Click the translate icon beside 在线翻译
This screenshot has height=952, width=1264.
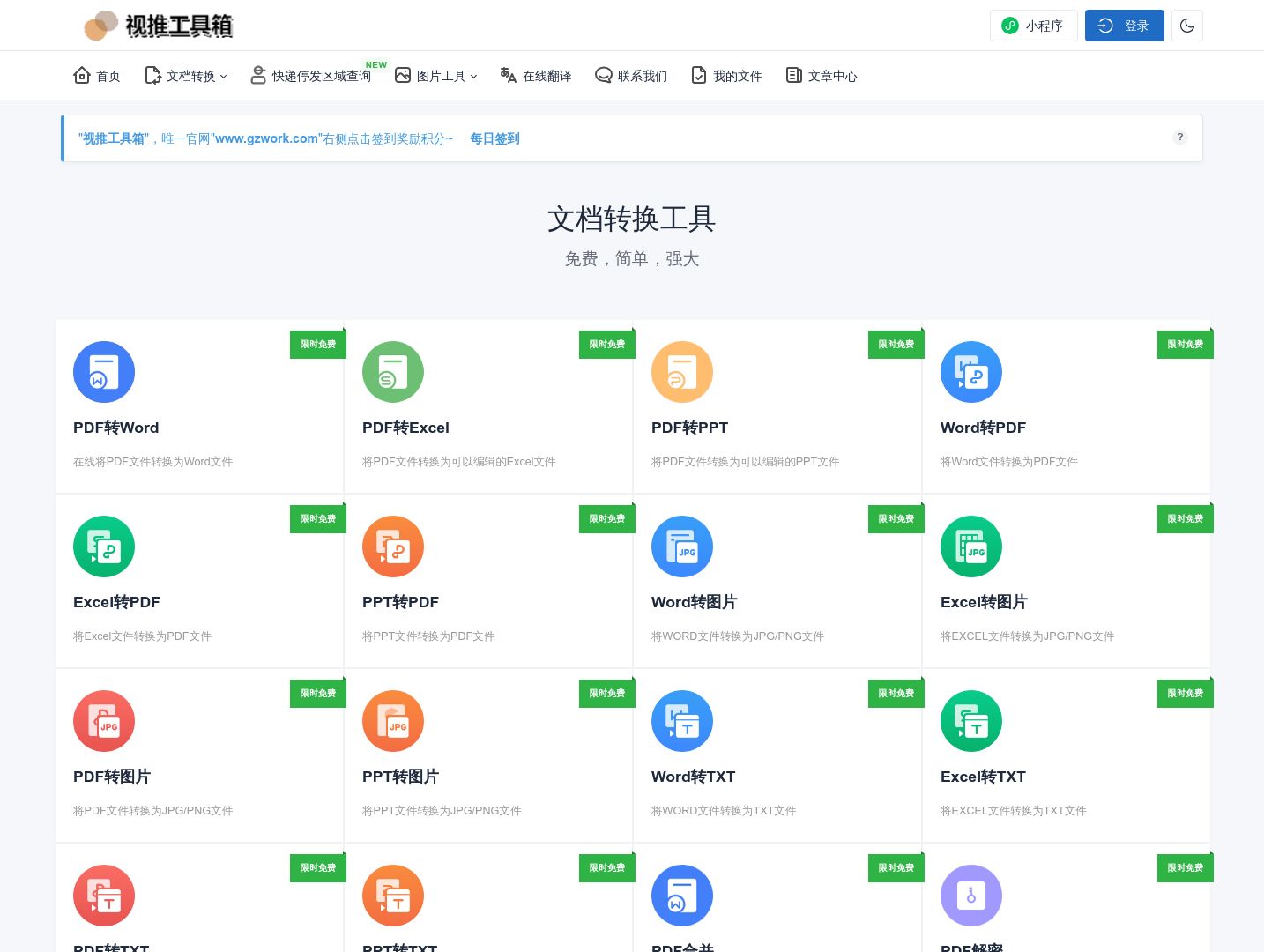pyautogui.click(x=508, y=75)
